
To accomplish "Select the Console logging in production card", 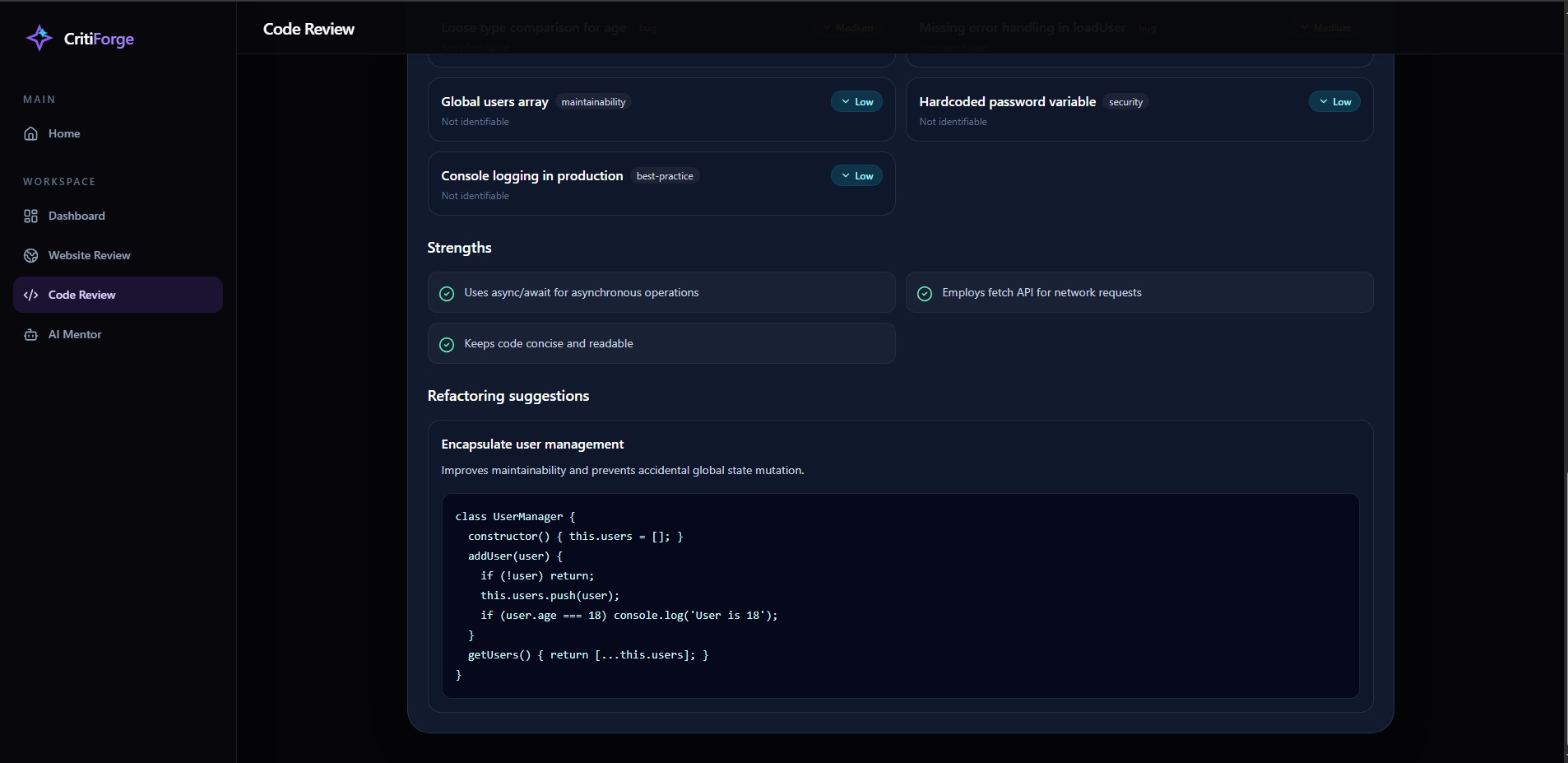I will click(661, 184).
